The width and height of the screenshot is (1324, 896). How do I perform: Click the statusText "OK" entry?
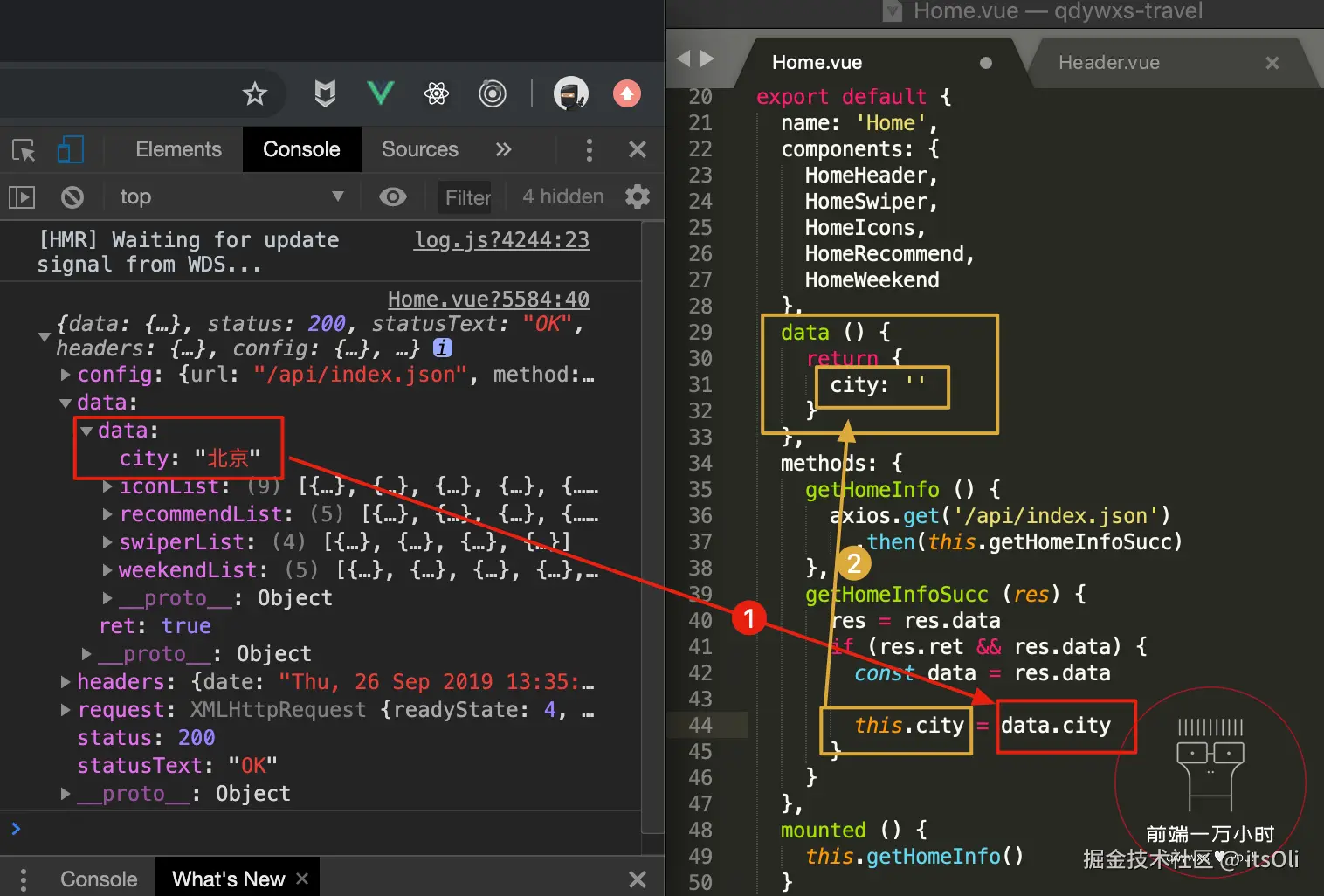[x=177, y=766]
